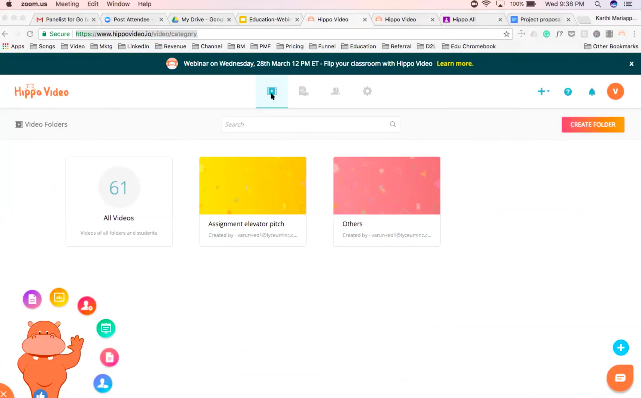This screenshot has width=641, height=398.
Task: Open the Help menu in menu bar
Action: point(144,4)
